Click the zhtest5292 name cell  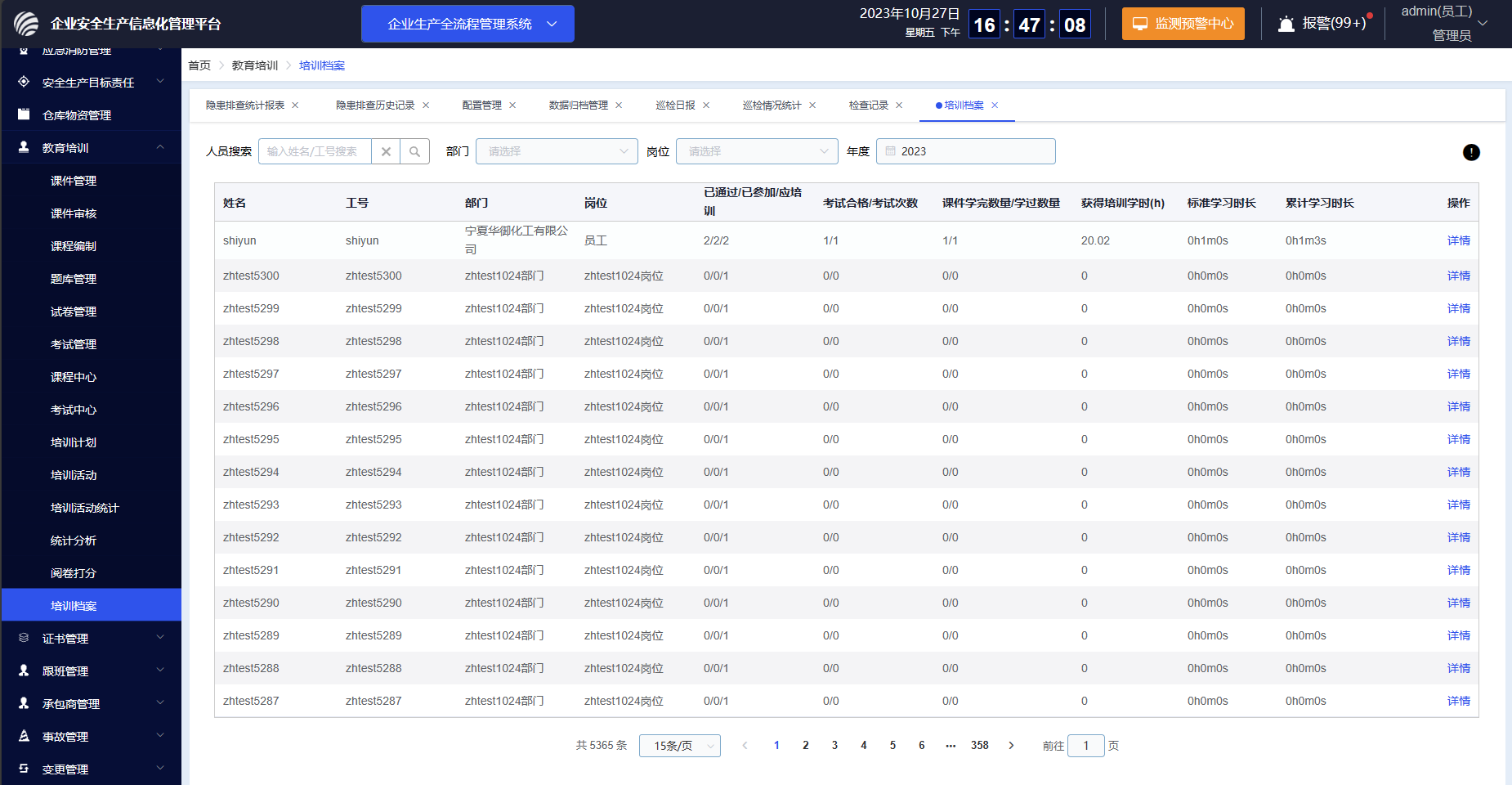(251, 537)
